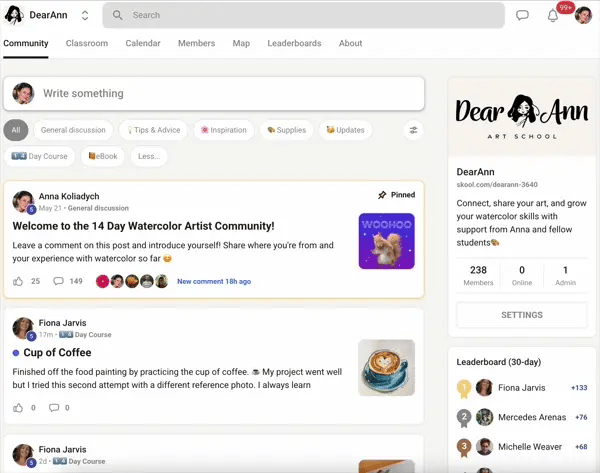This screenshot has height=473, width=600.
Task: Open the Cup of Coffee post thumbnail
Action: point(386,367)
